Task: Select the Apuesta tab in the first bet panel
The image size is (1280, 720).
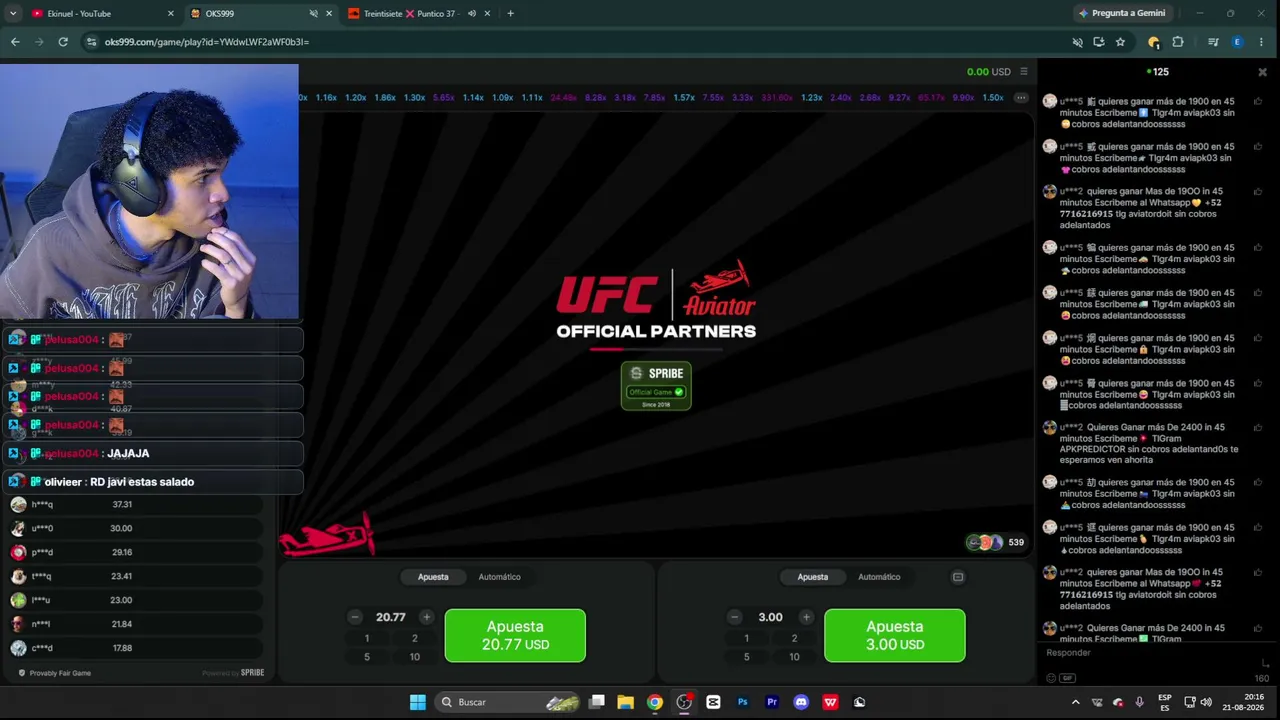Action: pyautogui.click(x=433, y=577)
